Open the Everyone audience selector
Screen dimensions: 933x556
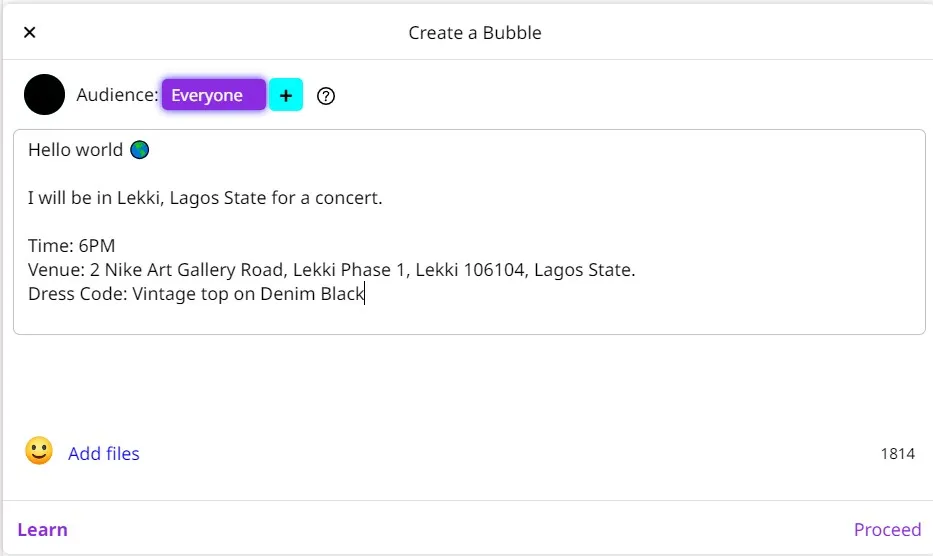tap(214, 95)
